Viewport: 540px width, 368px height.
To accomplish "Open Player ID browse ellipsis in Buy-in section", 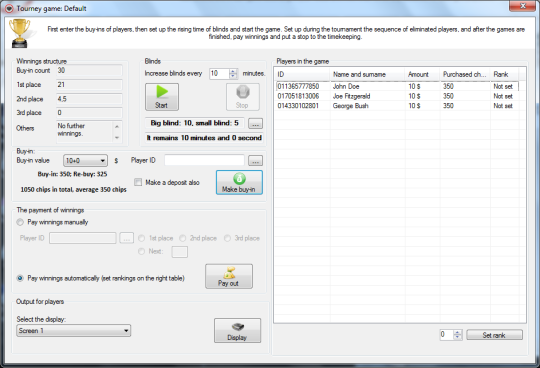I will [x=255, y=160].
